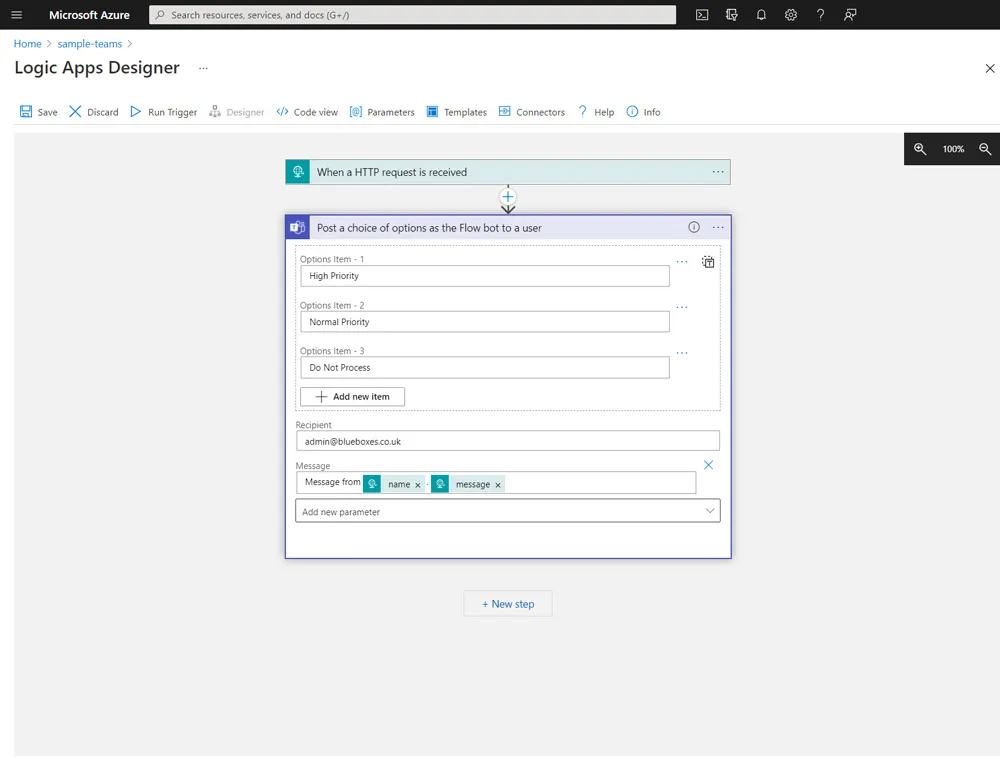1000x758 pixels.
Task: Open Directories and subscriptions filter icon
Action: click(732, 15)
